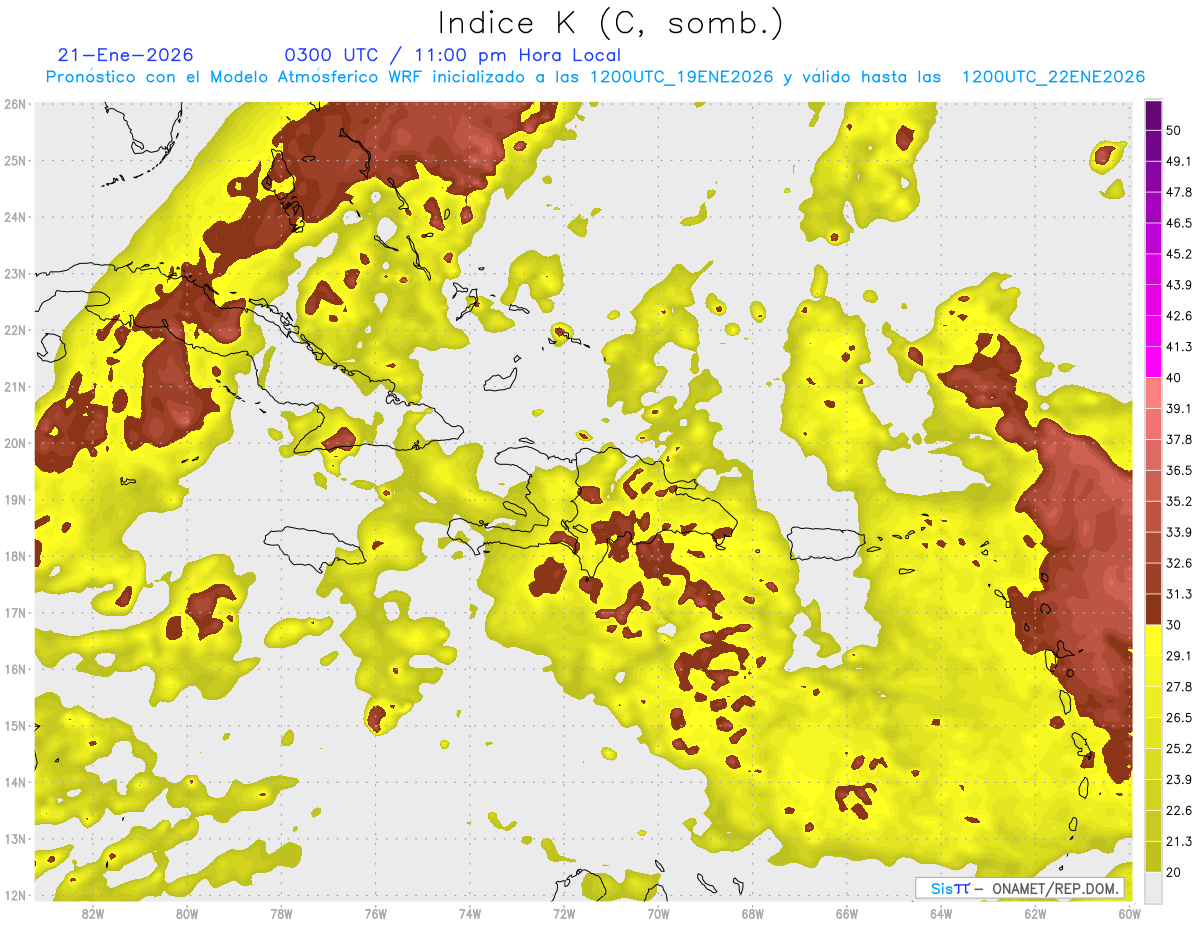Click the legend value "36.5"
Viewport: 1200px width, 927px height.
point(1178,470)
